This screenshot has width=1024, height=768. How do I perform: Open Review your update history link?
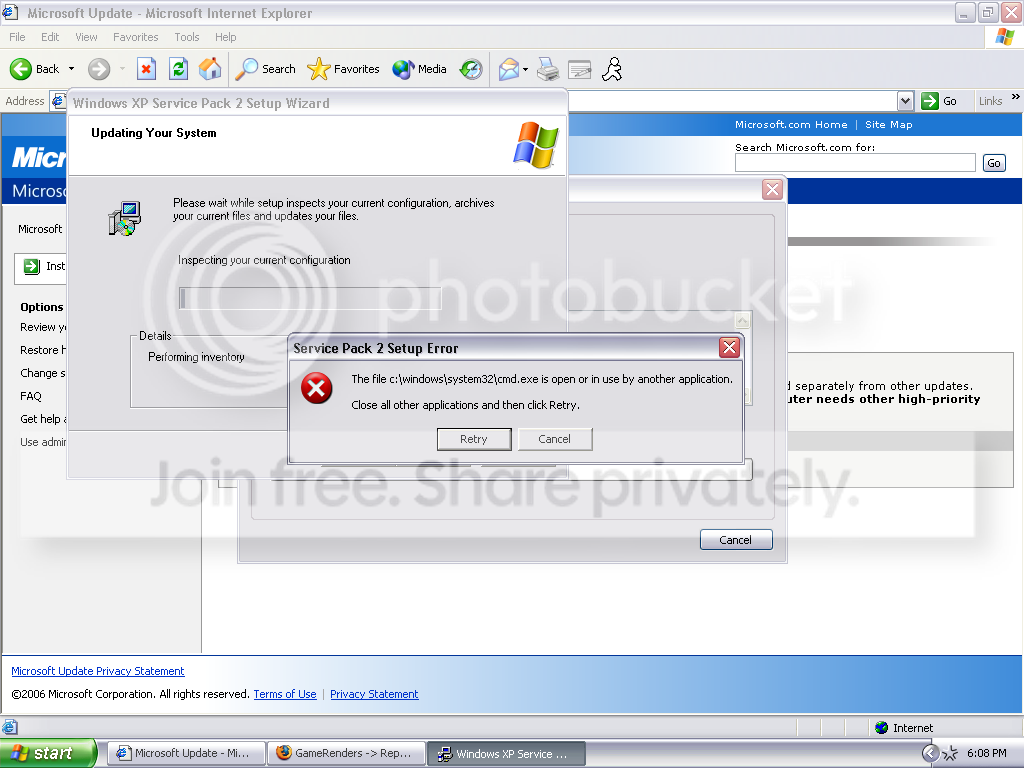pyautogui.click(x=43, y=327)
